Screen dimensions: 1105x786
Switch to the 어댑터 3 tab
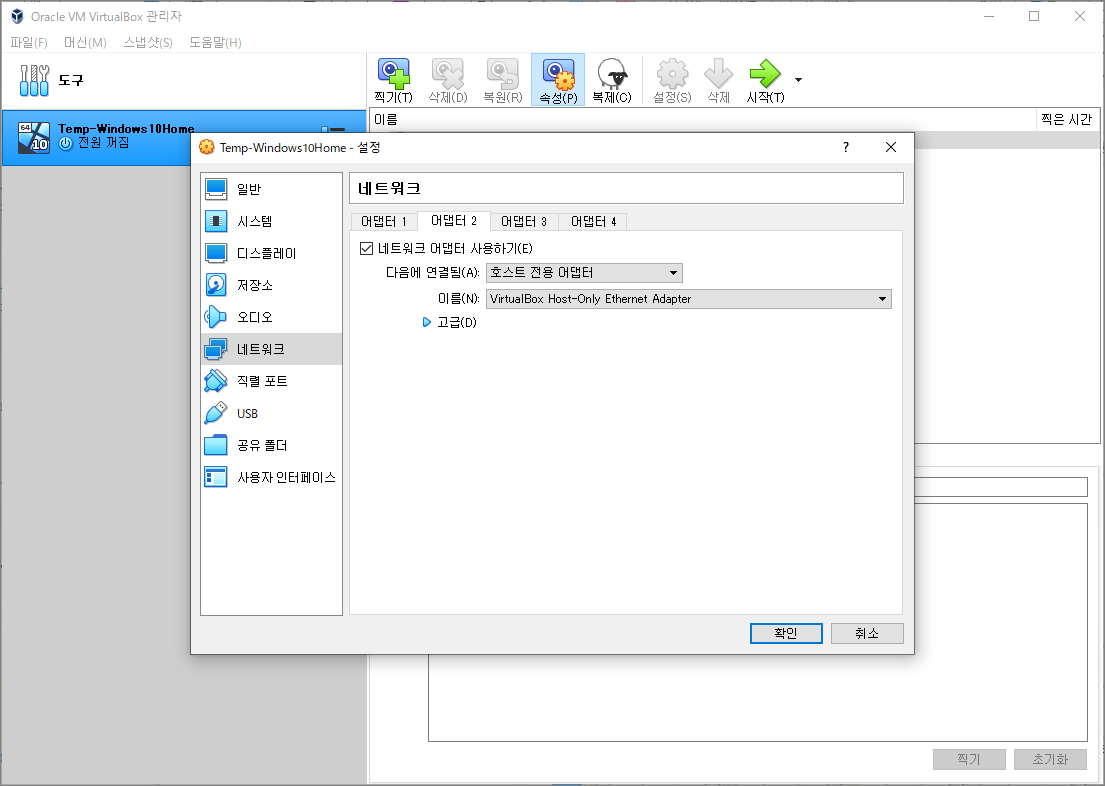pos(524,221)
